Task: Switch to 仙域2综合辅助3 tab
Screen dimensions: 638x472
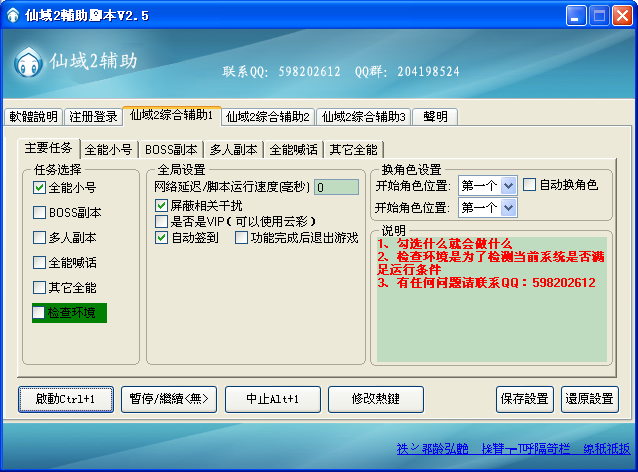Action: pos(364,117)
